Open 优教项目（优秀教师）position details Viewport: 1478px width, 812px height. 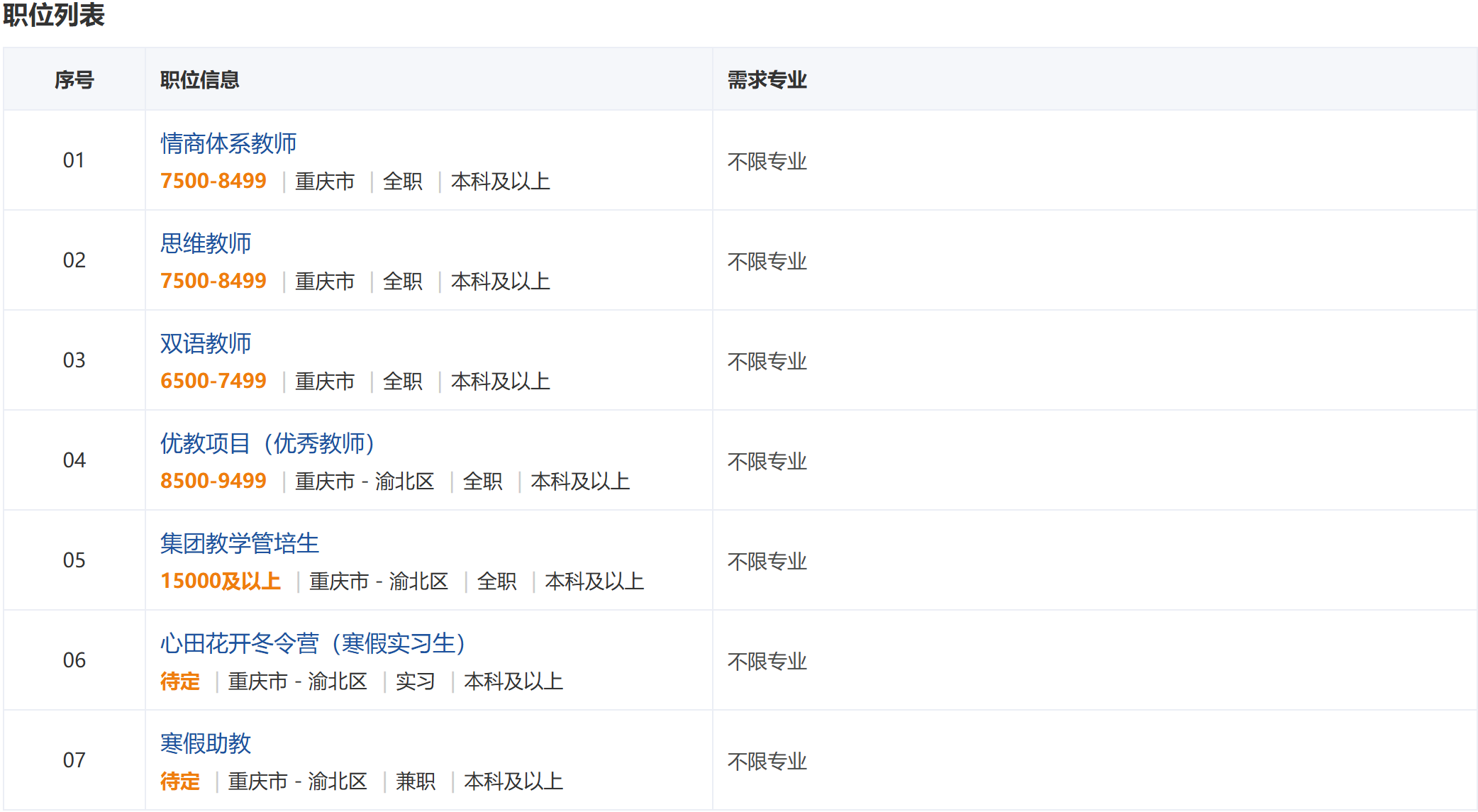pos(267,443)
